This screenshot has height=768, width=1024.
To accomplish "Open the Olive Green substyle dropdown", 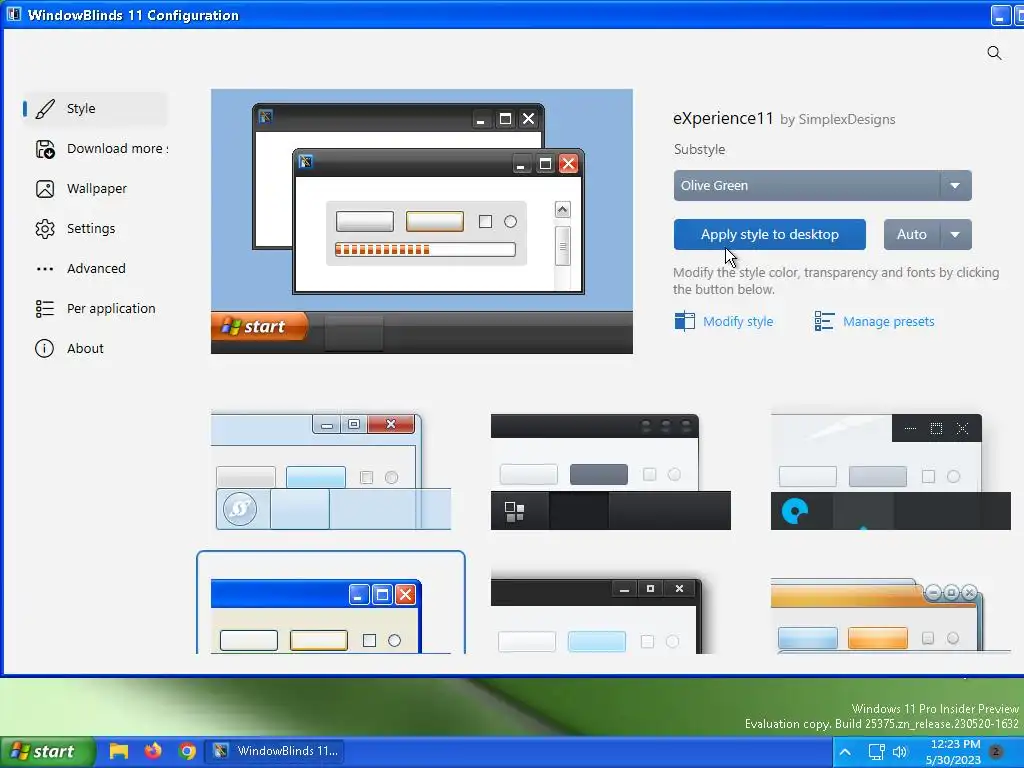I will pos(822,185).
